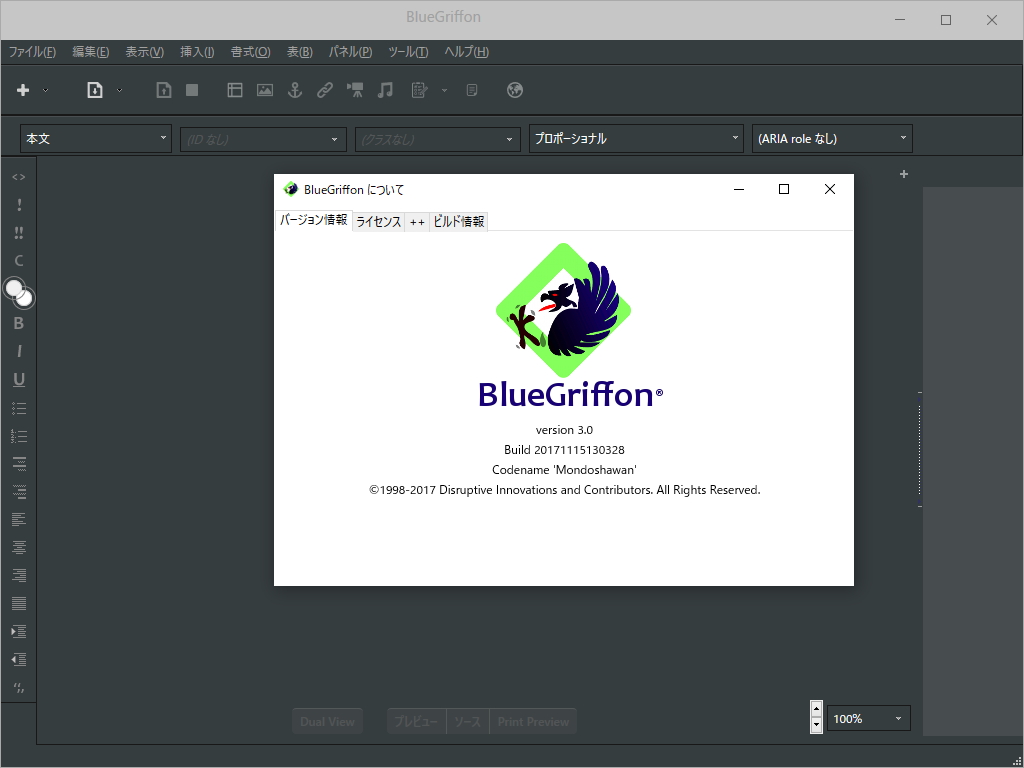Viewport: 1024px width, 768px height.
Task: Insert an anchor into the document
Action: click(293, 90)
